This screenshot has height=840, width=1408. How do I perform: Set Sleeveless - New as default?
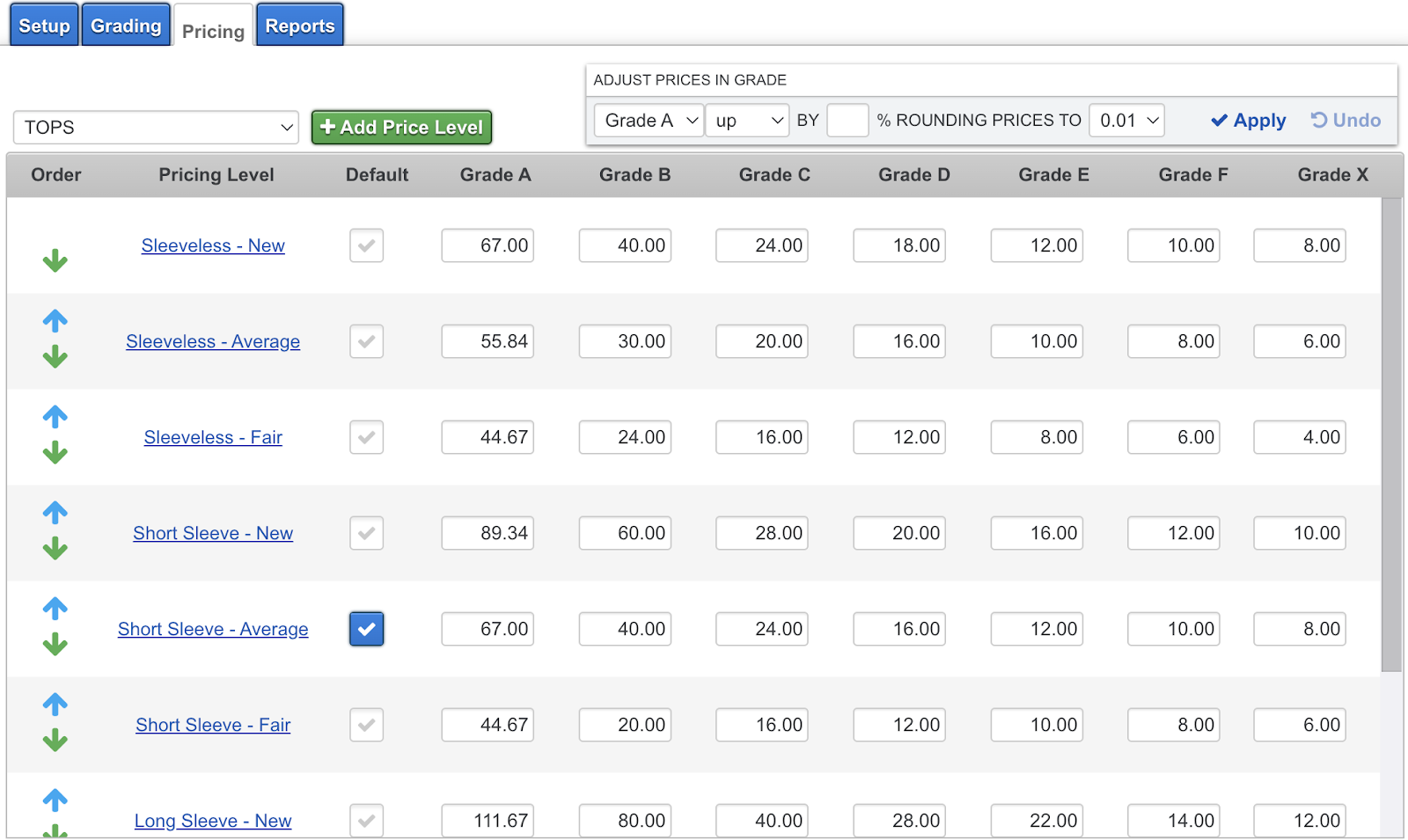(x=366, y=245)
